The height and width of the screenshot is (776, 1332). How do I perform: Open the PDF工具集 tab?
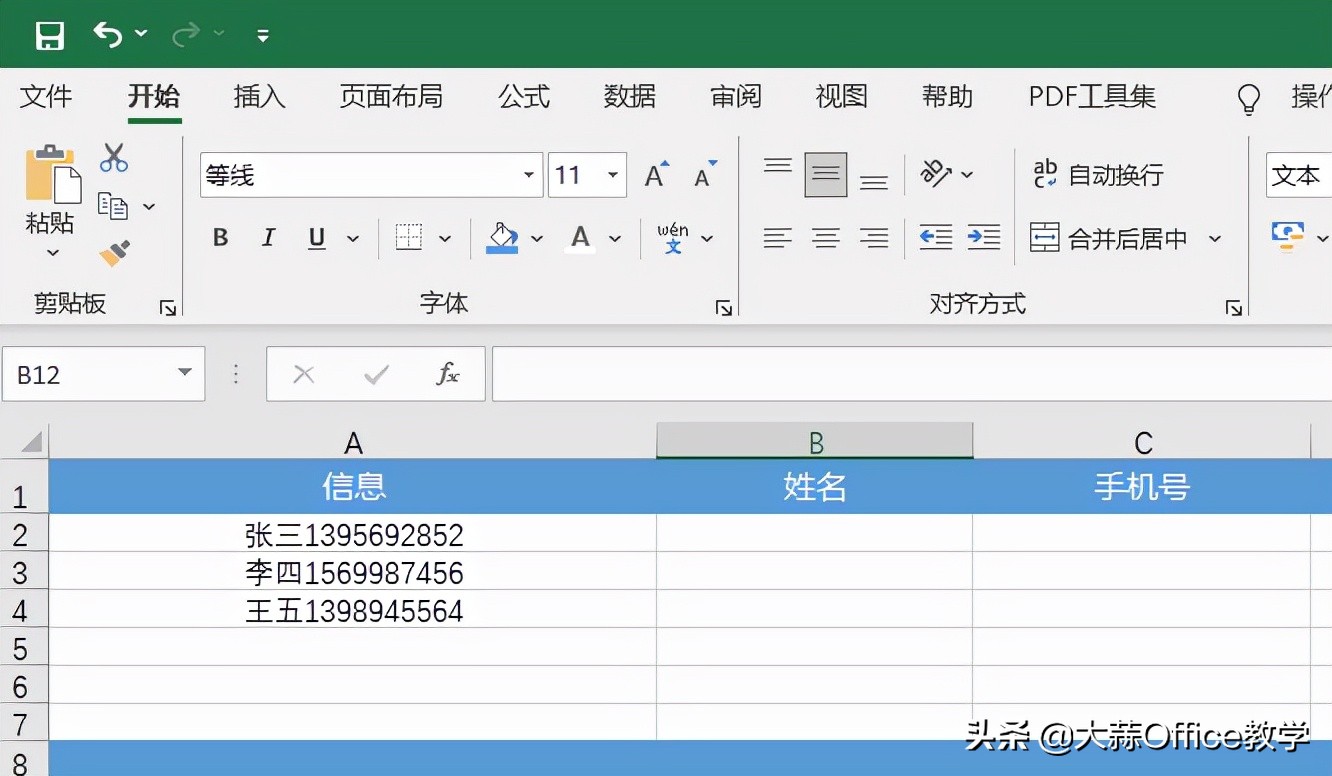click(1092, 96)
